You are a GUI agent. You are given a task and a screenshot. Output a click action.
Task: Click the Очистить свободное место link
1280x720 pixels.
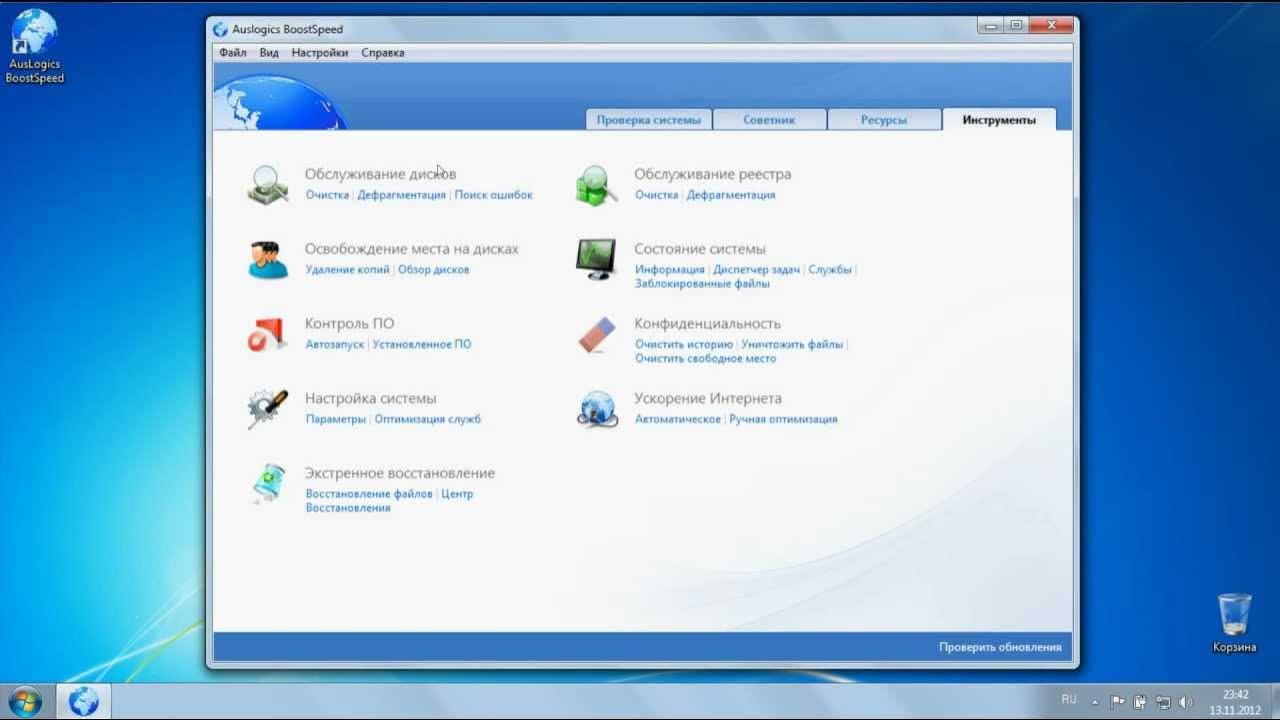[706, 358]
